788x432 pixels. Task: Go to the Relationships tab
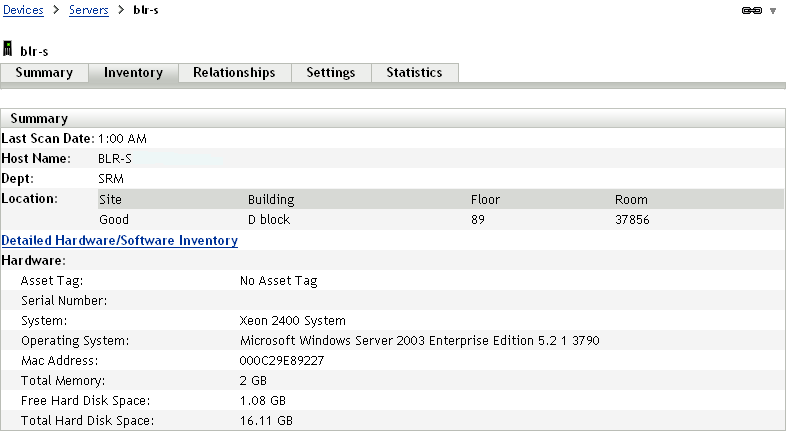(234, 73)
